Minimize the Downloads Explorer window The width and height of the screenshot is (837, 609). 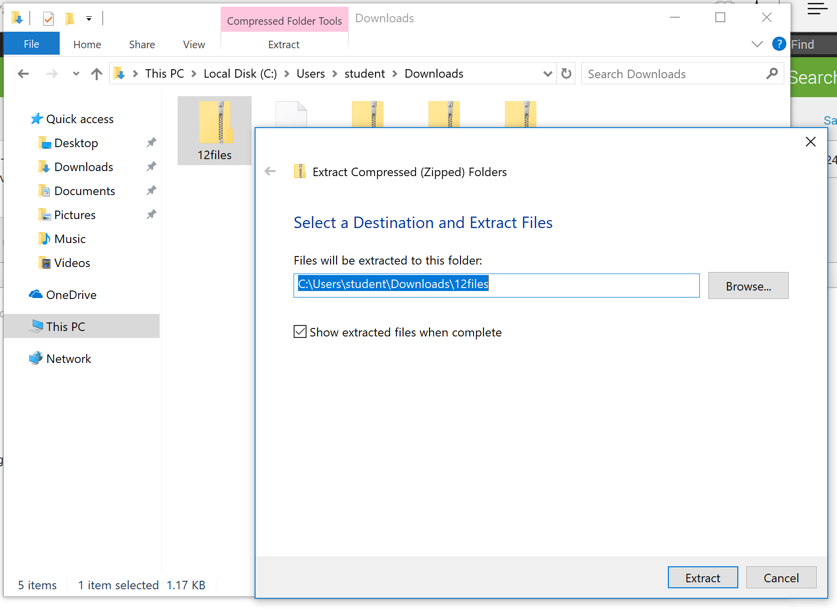click(x=675, y=18)
